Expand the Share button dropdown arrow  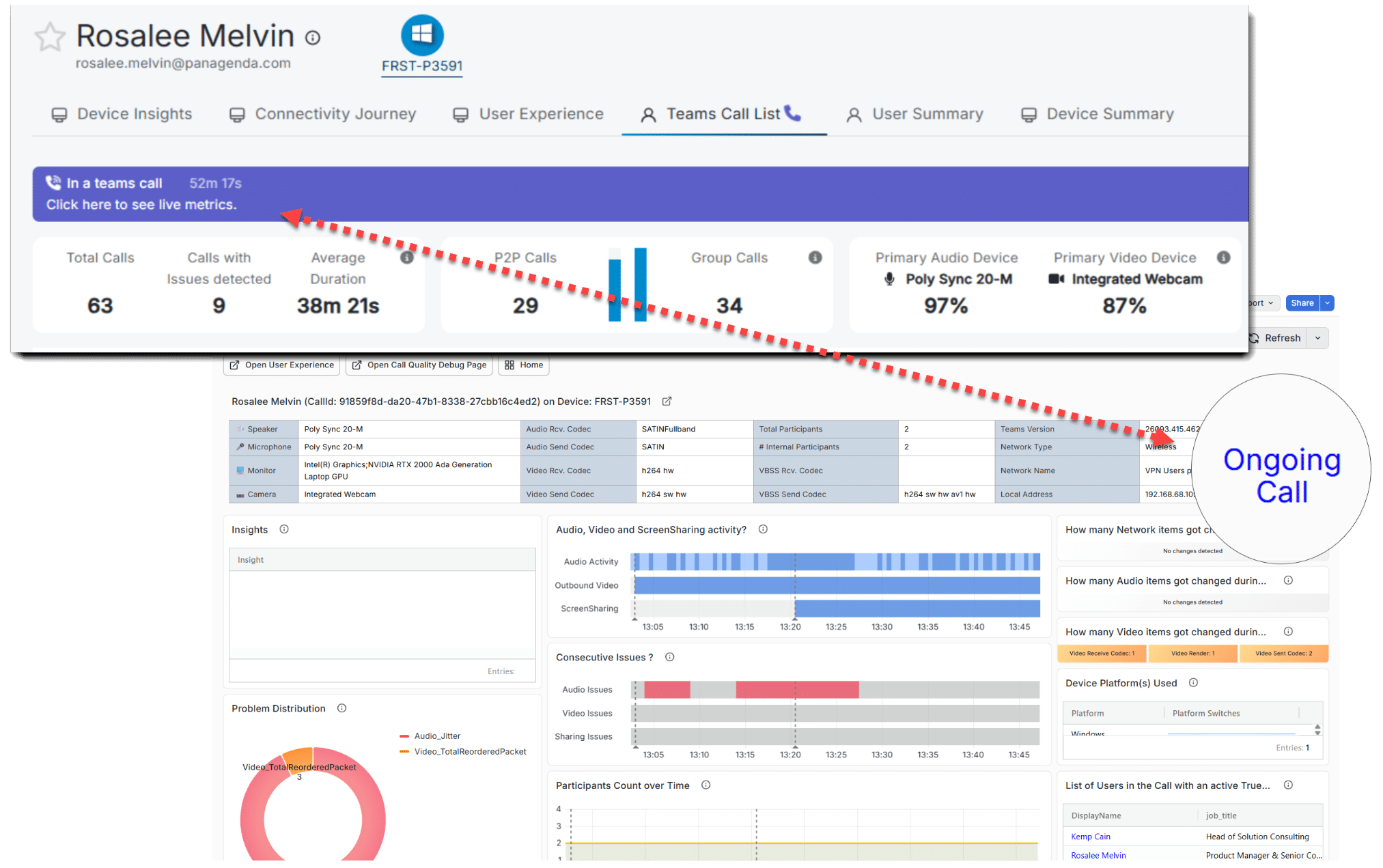(1327, 303)
